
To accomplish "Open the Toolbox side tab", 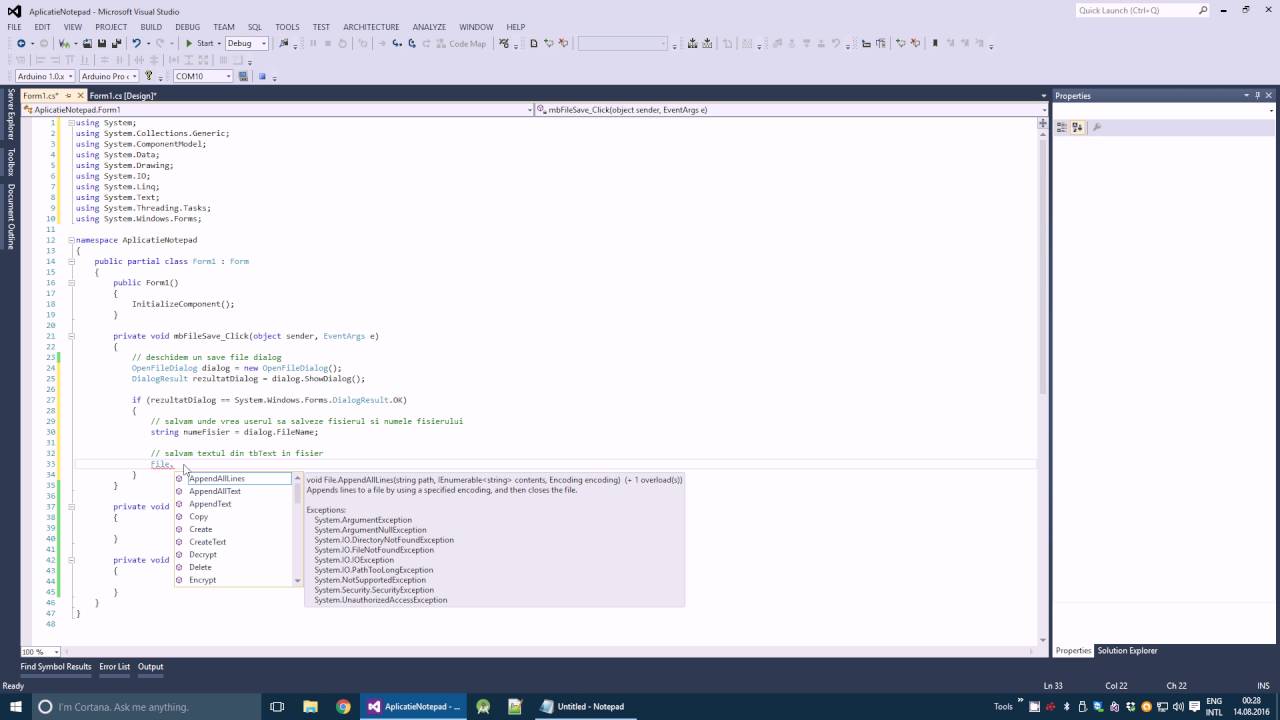I will (11, 162).
